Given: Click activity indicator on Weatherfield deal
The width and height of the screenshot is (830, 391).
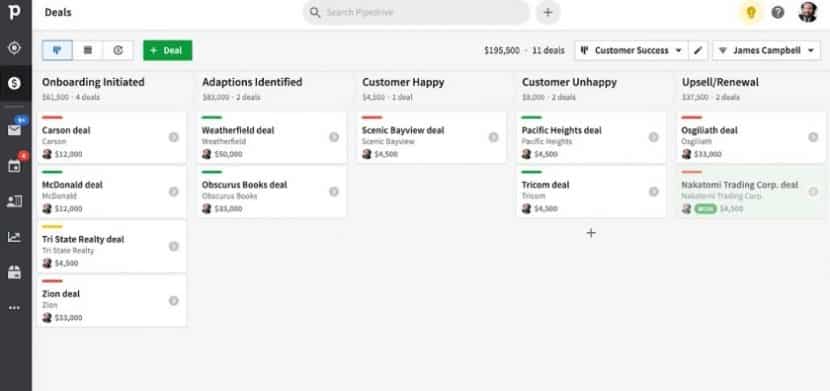Looking at the screenshot, I should (334, 137).
